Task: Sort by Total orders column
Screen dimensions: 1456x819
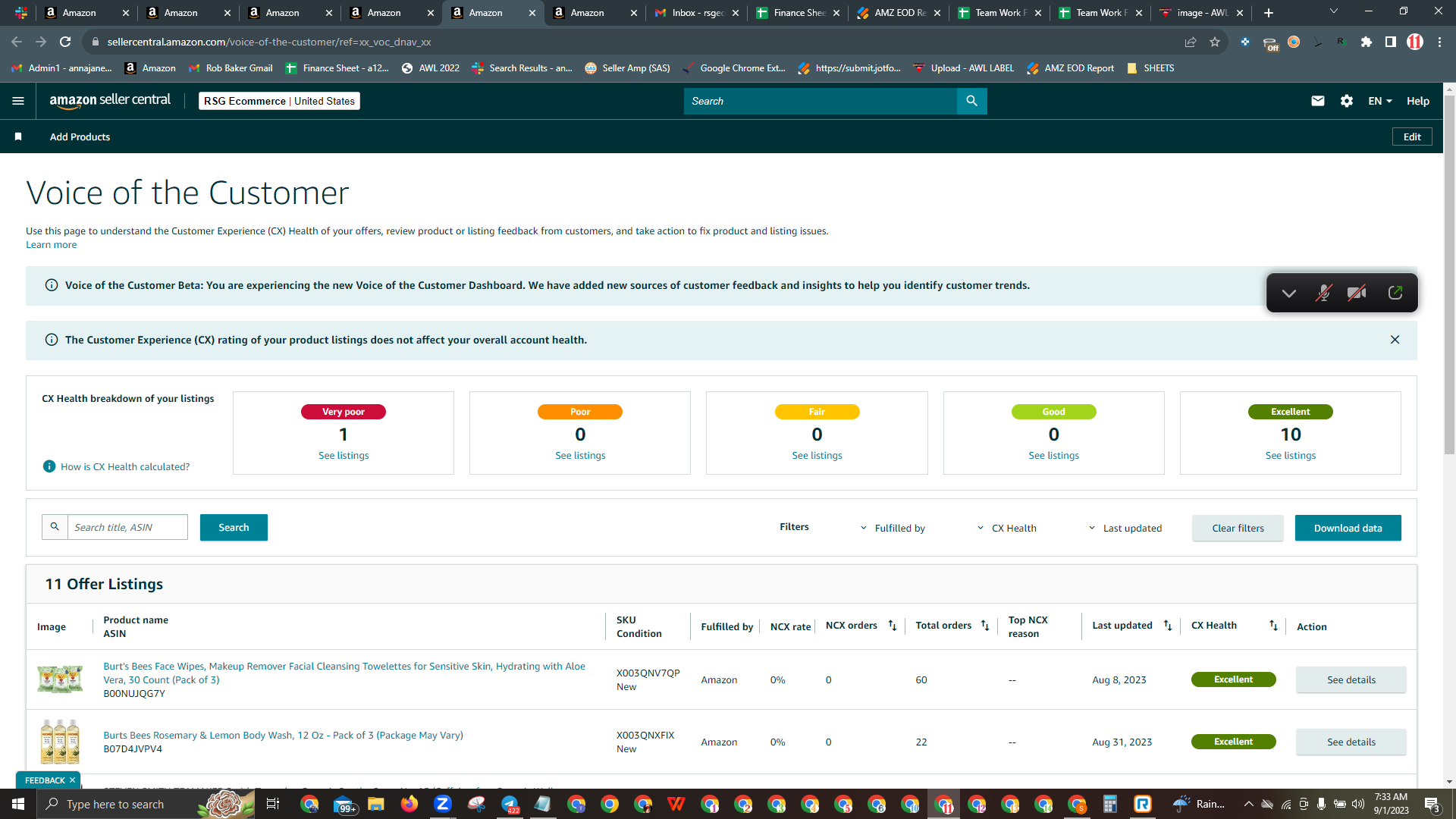Action: (x=985, y=626)
